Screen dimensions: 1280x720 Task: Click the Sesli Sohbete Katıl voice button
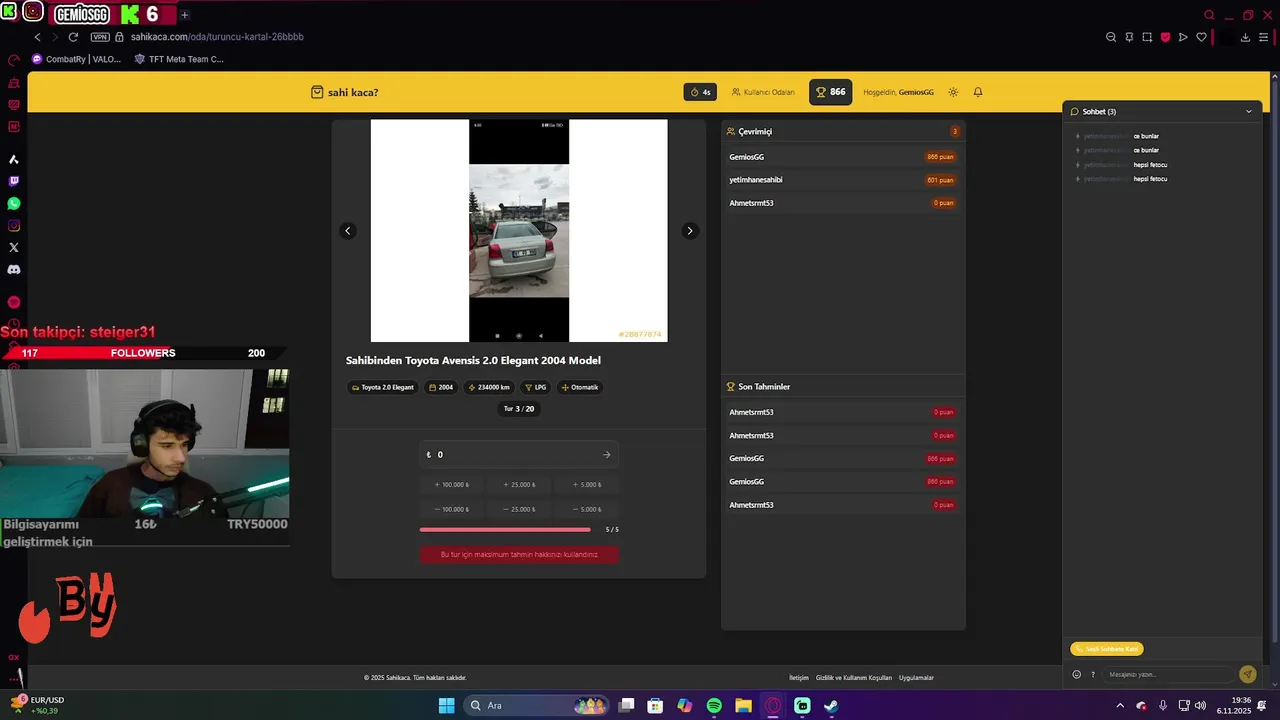click(x=1106, y=649)
